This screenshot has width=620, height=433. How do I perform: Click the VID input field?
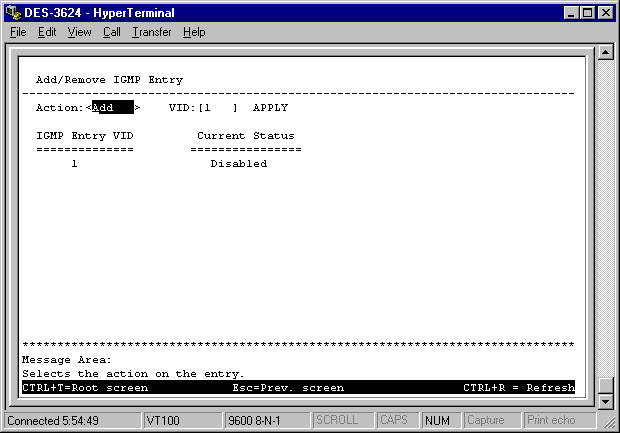tap(218, 108)
